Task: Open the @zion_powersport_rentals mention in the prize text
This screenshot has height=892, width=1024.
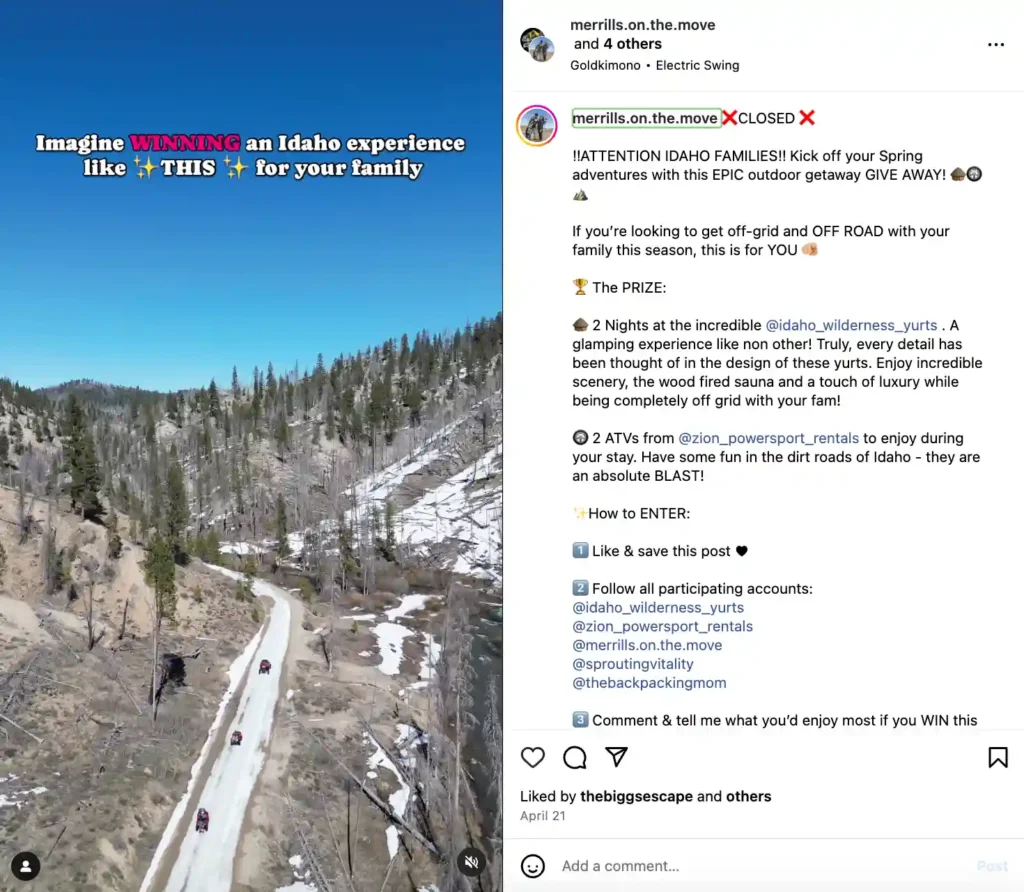Action: (768, 438)
